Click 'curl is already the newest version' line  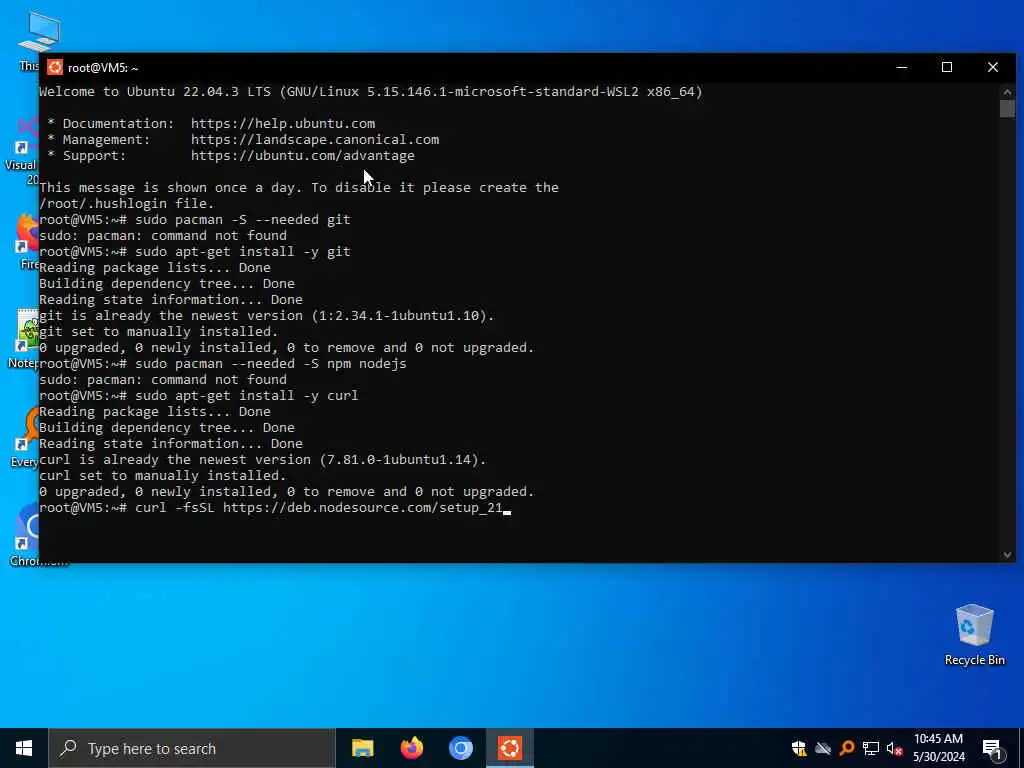263,460
